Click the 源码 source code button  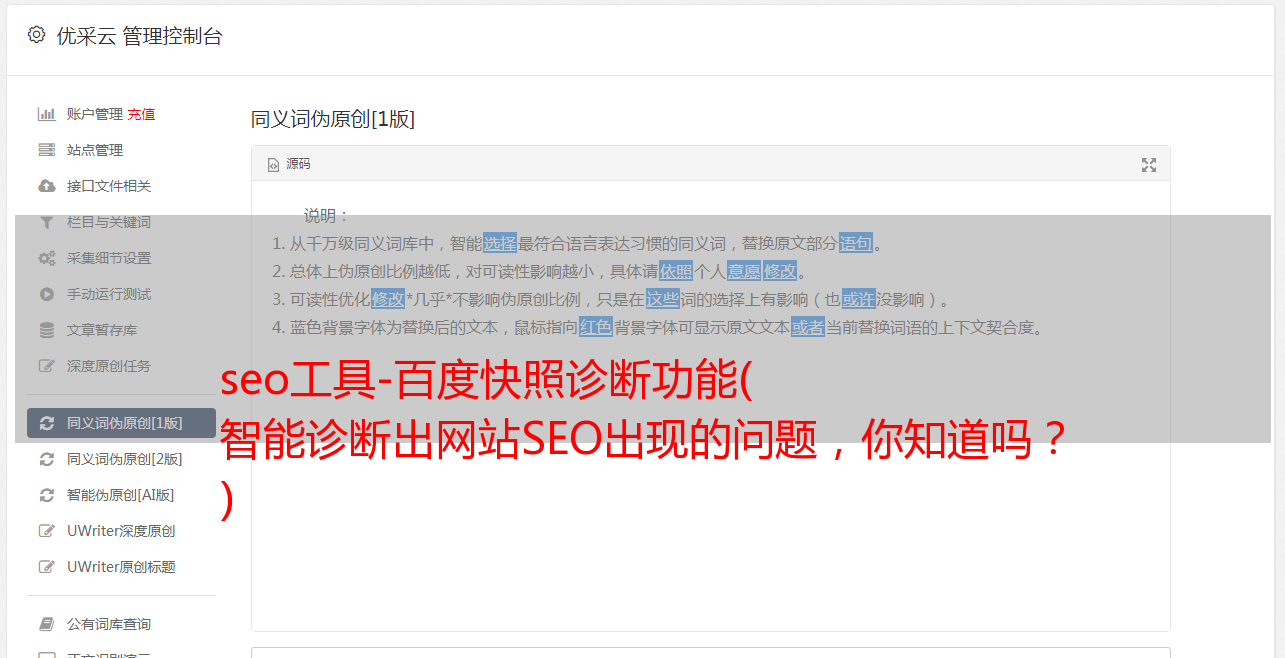[x=289, y=164]
